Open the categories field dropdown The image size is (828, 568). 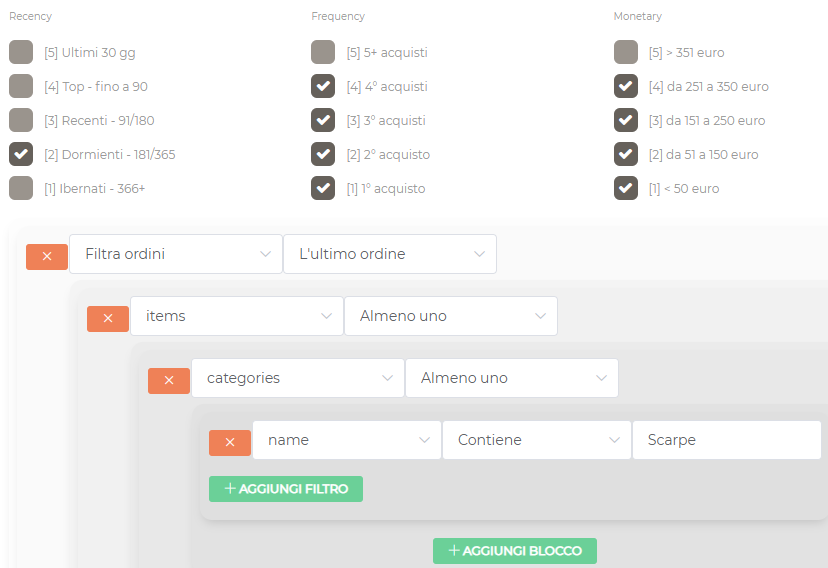[298, 378]
